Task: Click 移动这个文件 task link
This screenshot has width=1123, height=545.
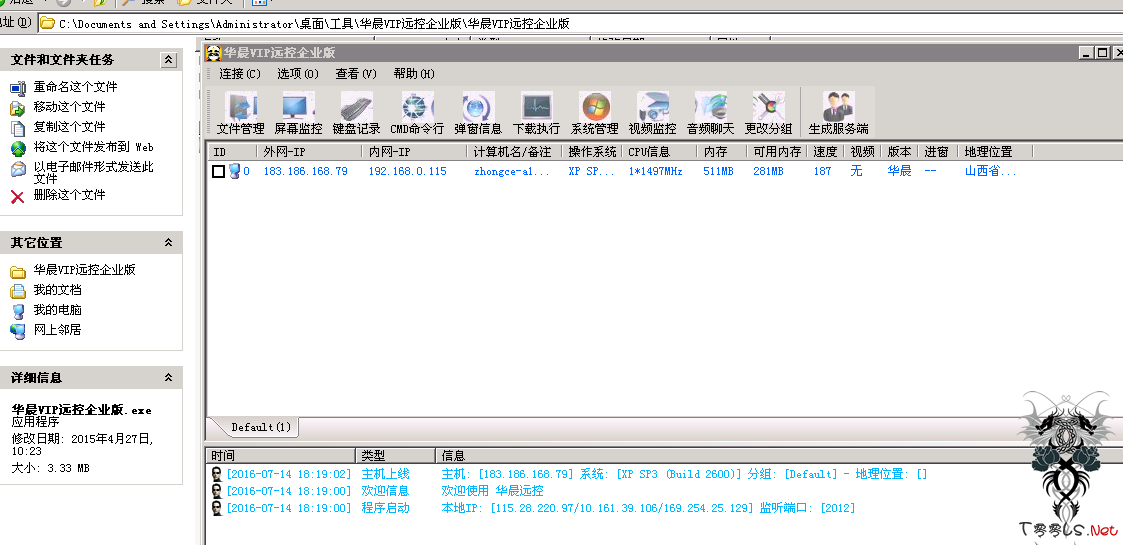Action: tap(69, 107)
